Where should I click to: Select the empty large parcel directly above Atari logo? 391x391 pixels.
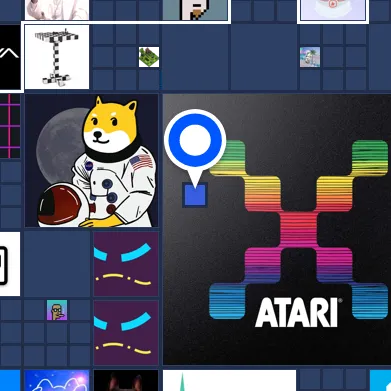264,57
